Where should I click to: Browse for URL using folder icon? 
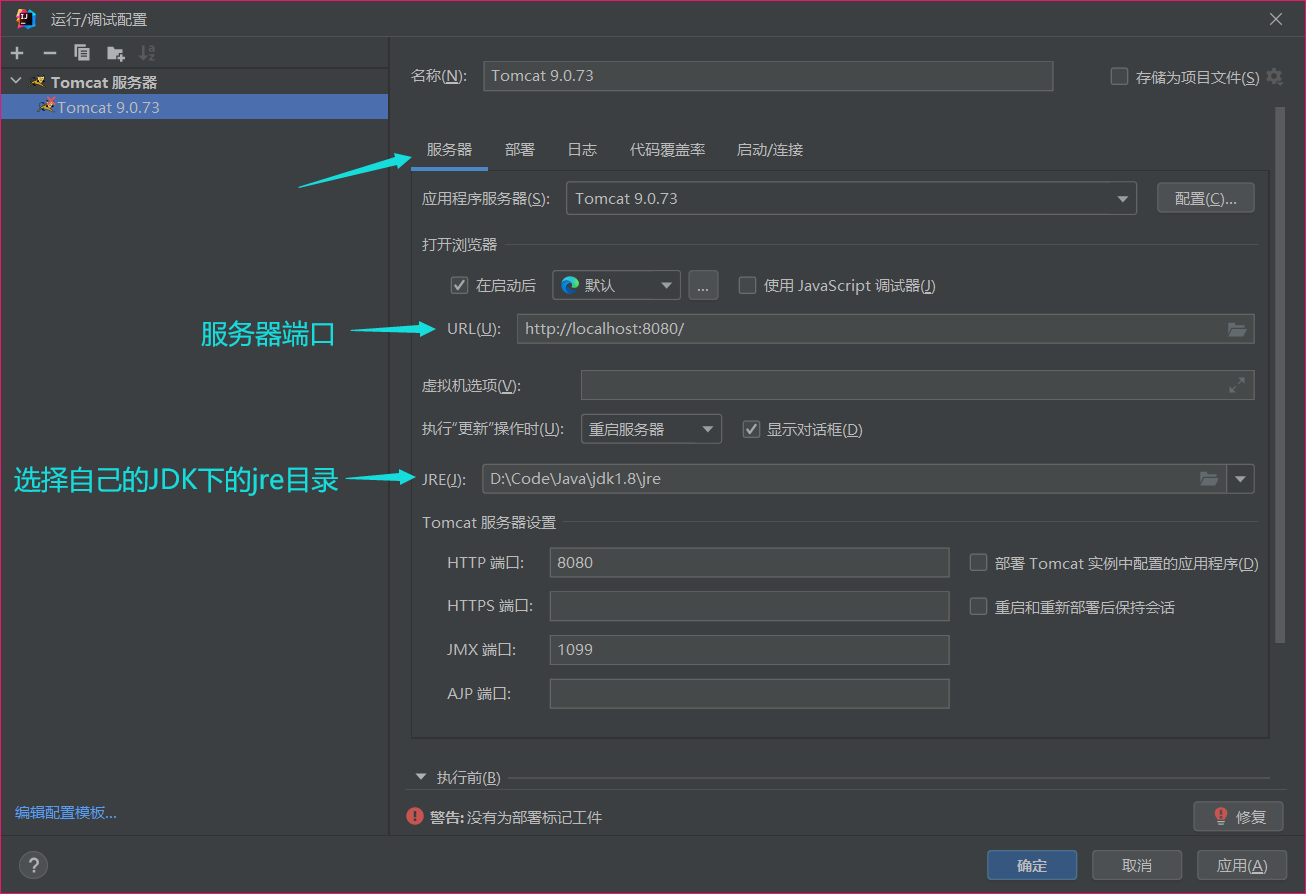point(1237,329)
